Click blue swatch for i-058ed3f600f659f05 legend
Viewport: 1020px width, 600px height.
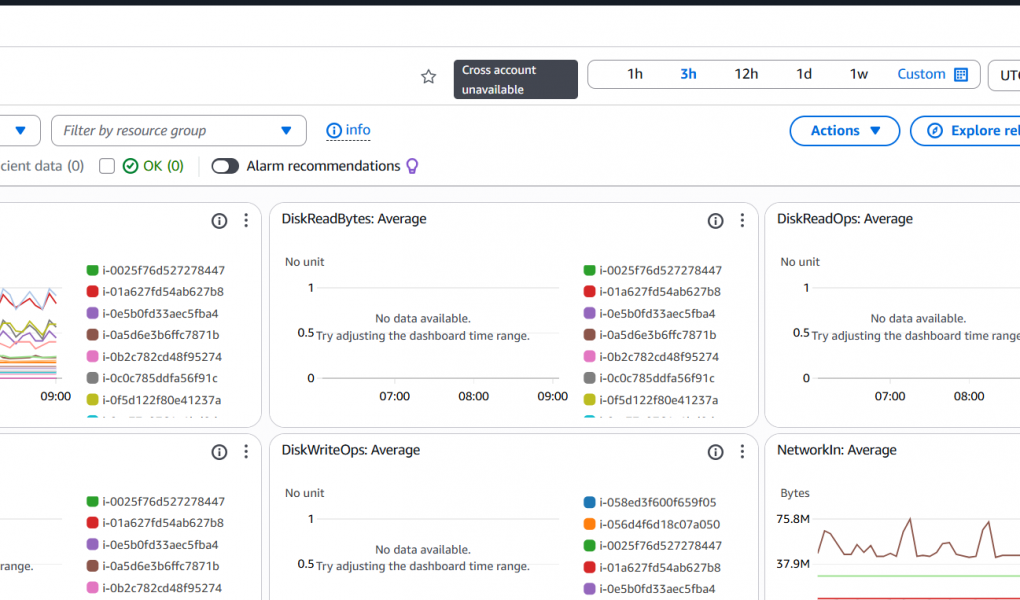589,502
